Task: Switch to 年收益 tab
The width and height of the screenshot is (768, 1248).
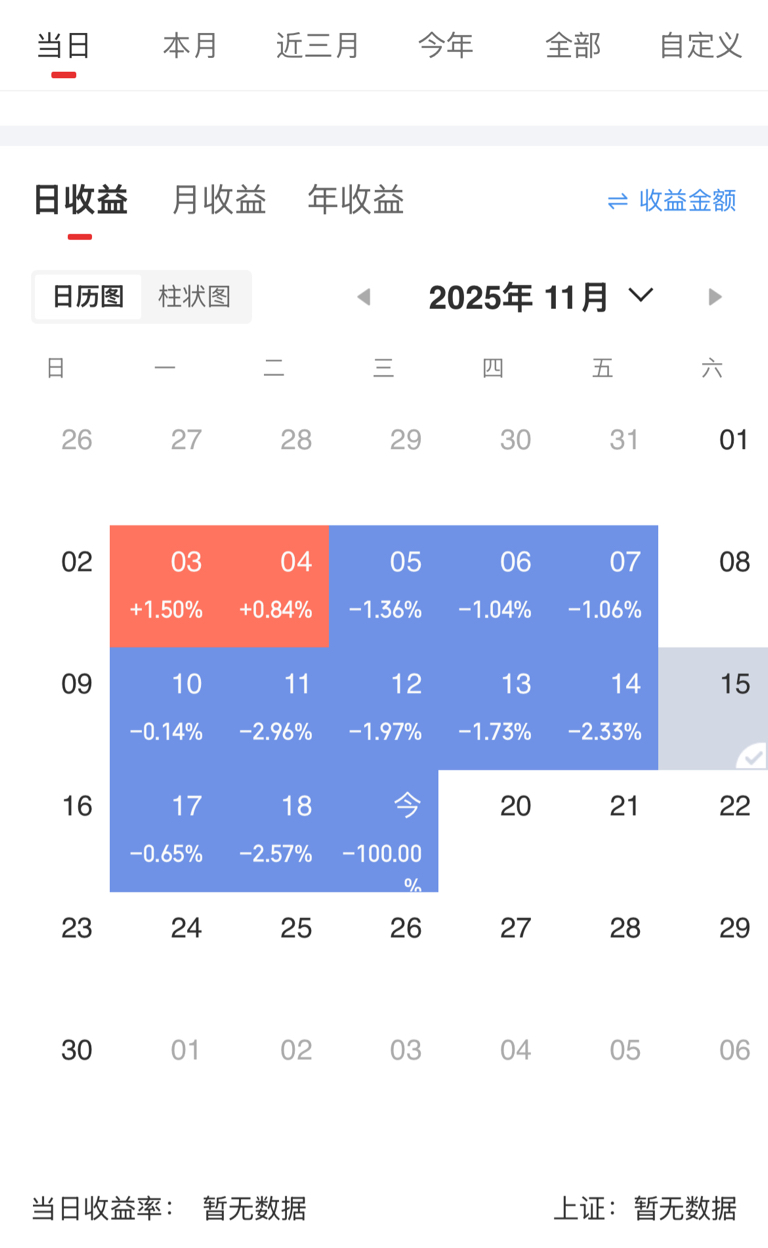Action: click(x=356, y=201)
